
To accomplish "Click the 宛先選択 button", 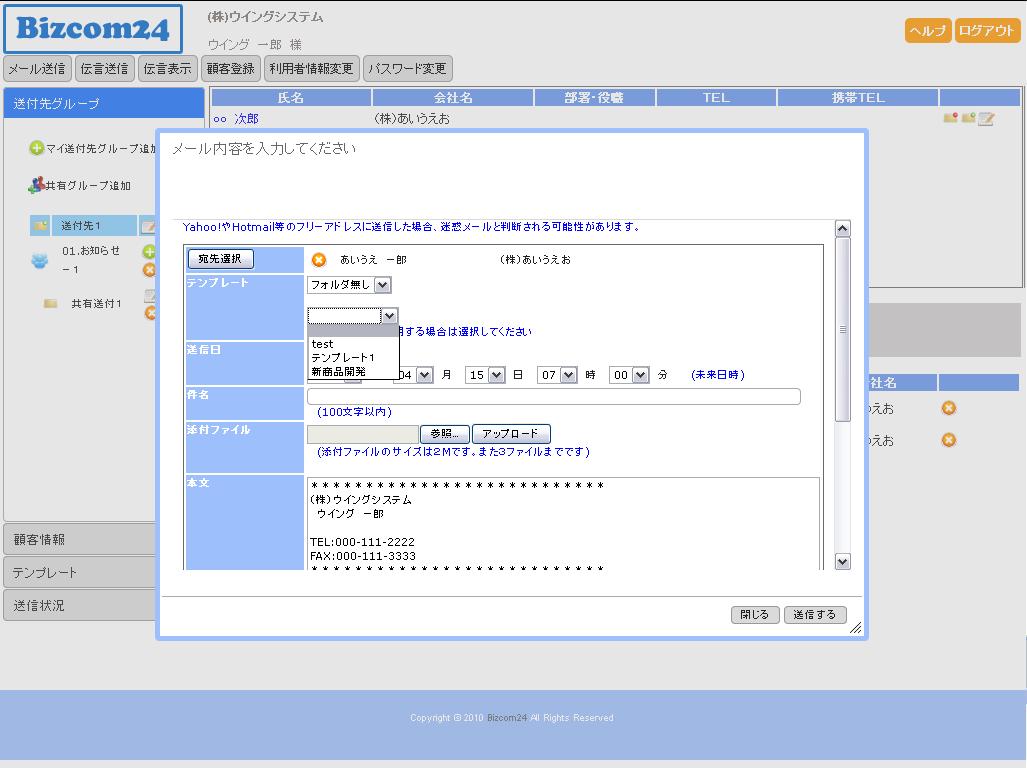I will [220, 259].
